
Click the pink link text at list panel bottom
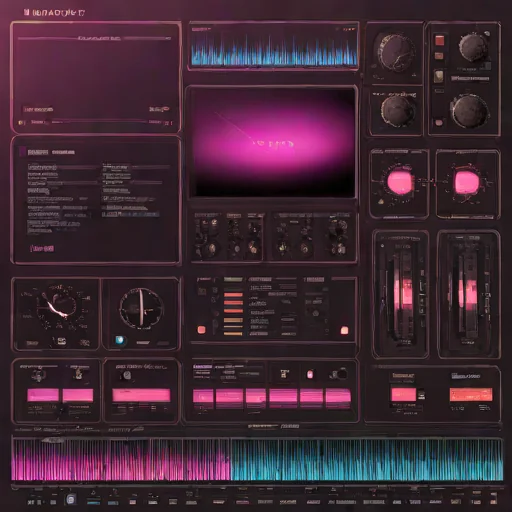pos(42,248)
